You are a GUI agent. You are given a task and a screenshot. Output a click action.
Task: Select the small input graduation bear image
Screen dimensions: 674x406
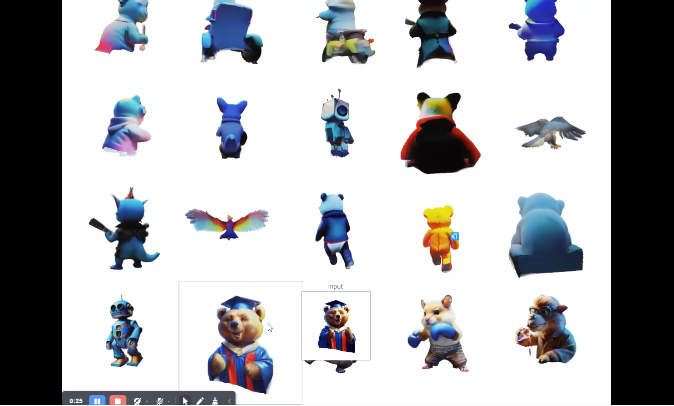coord(336,327)
